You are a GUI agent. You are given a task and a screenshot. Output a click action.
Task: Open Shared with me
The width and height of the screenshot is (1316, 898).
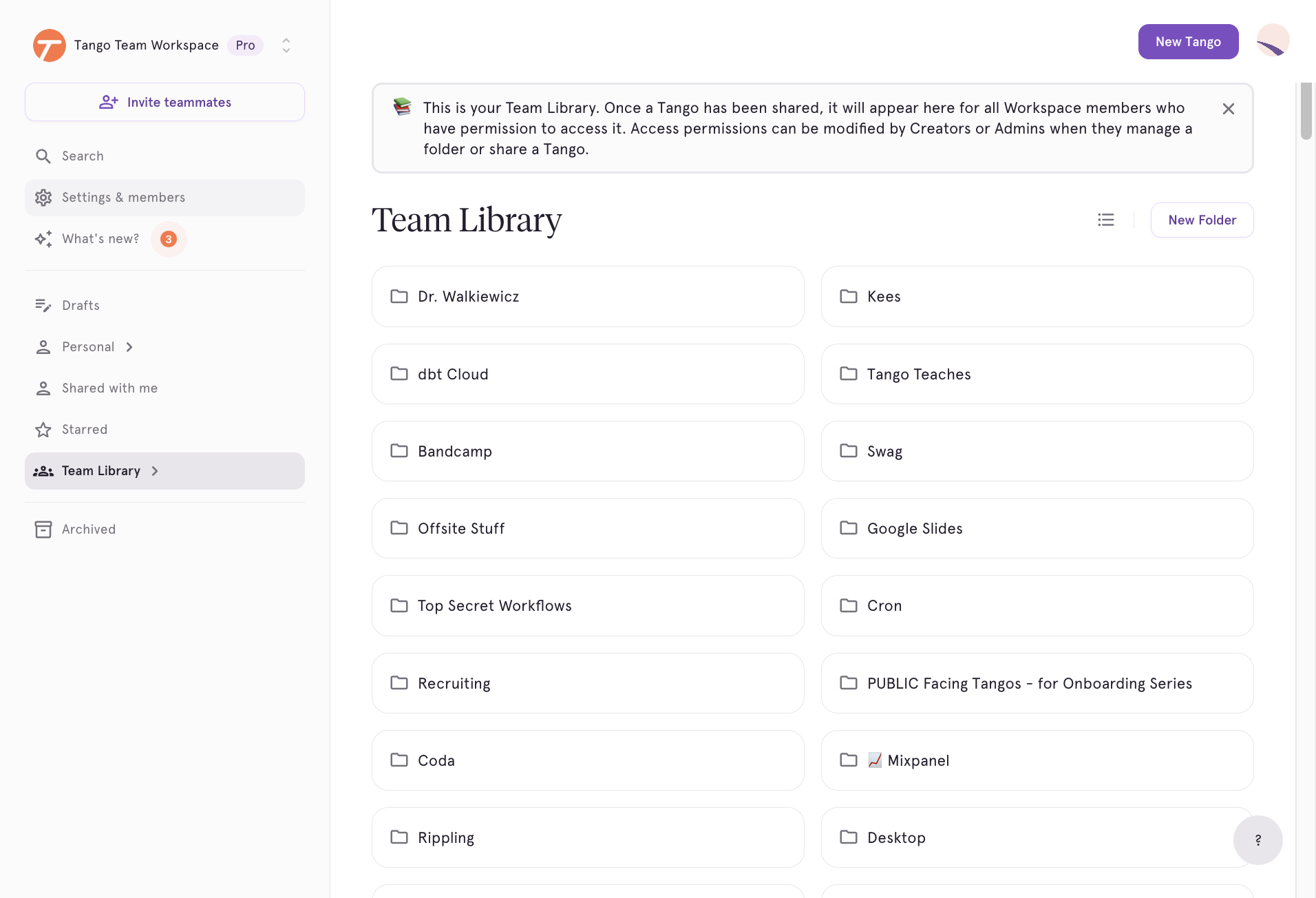click(164, 388)
